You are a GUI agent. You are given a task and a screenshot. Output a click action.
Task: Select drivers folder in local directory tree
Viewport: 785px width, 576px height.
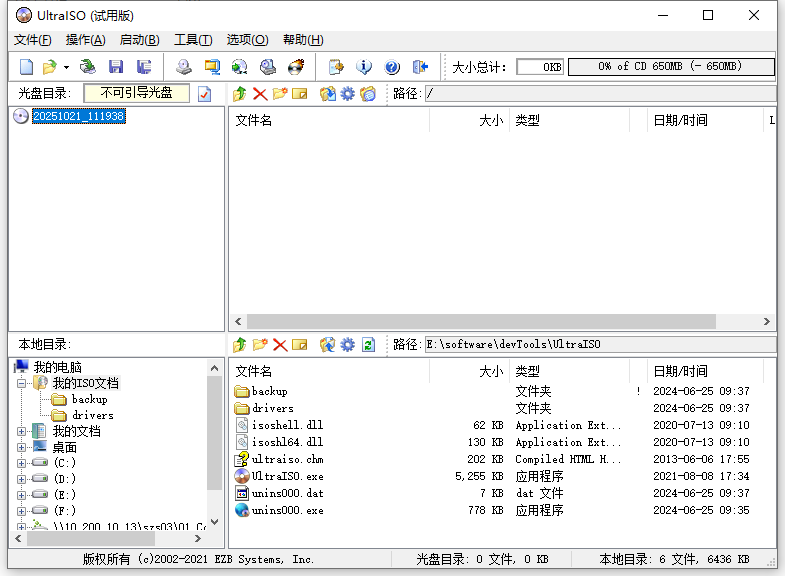[x=93, y=415]
